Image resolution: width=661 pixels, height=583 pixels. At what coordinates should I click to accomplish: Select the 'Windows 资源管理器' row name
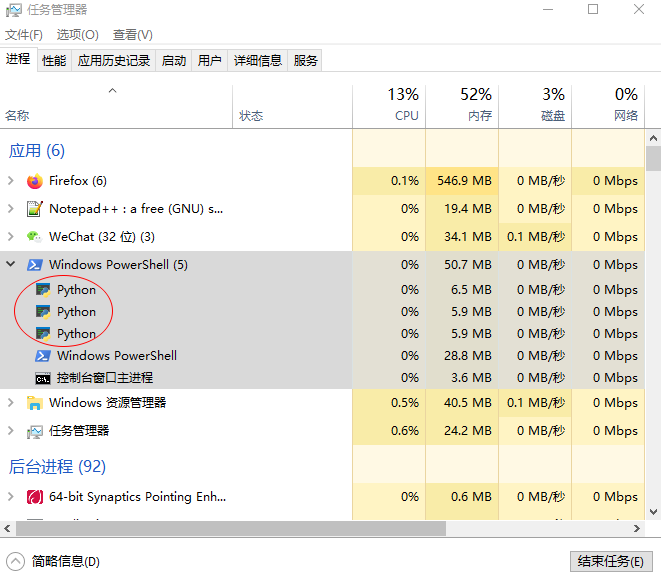click(x=107, y=403)
